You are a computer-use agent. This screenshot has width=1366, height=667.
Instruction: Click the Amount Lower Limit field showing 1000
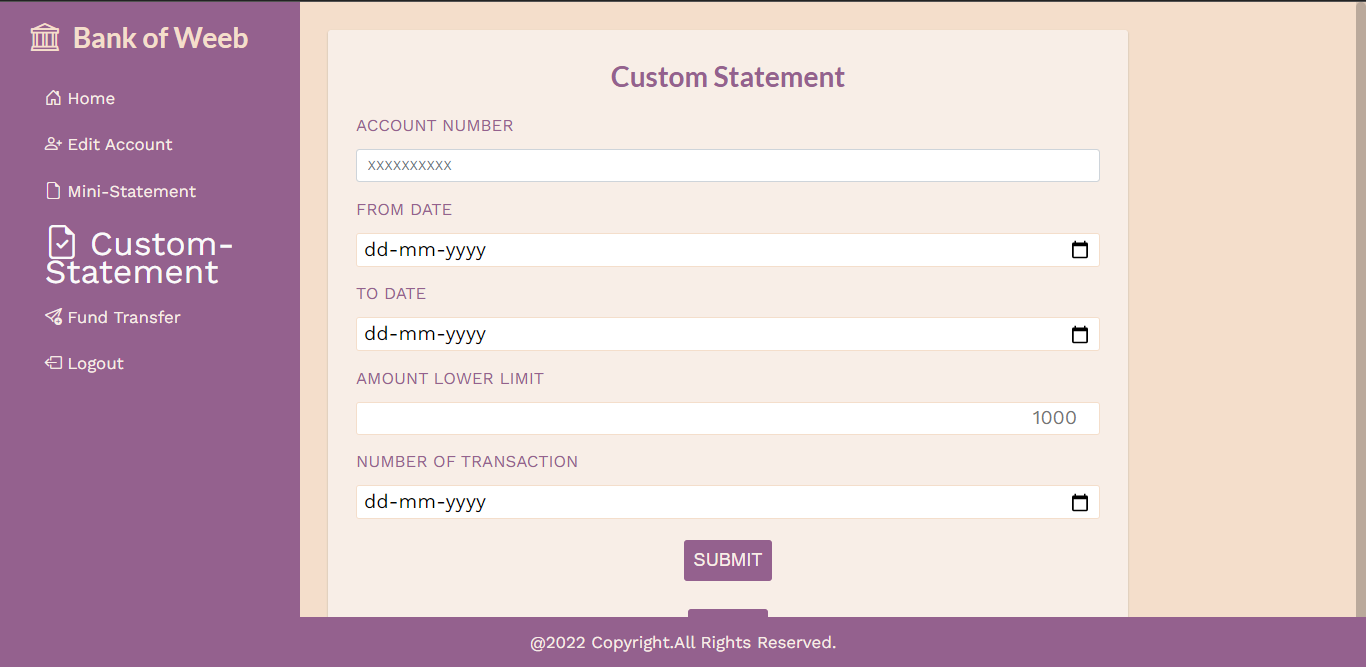727,418
